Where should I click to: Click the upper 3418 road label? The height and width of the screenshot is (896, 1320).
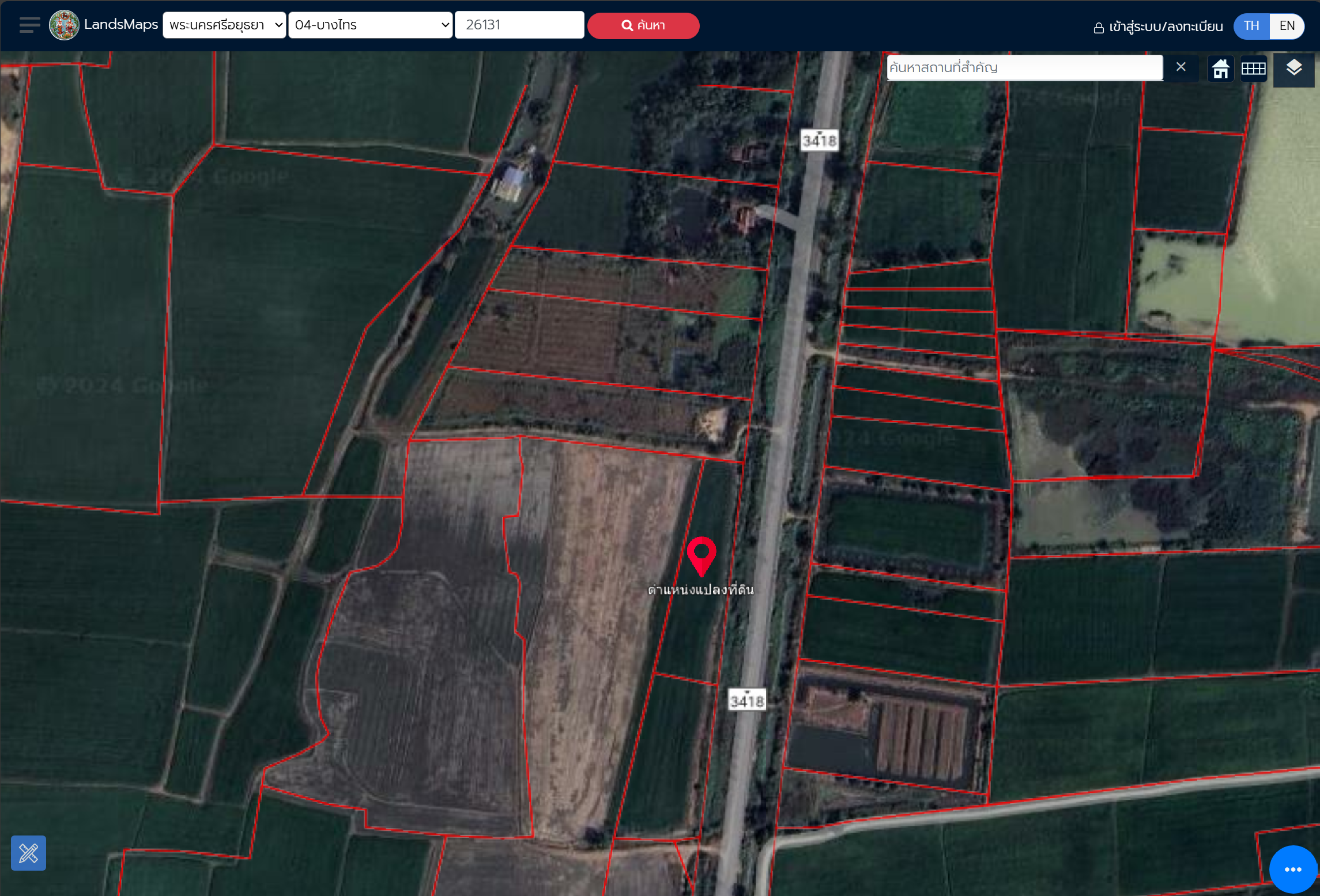[819, 140]
